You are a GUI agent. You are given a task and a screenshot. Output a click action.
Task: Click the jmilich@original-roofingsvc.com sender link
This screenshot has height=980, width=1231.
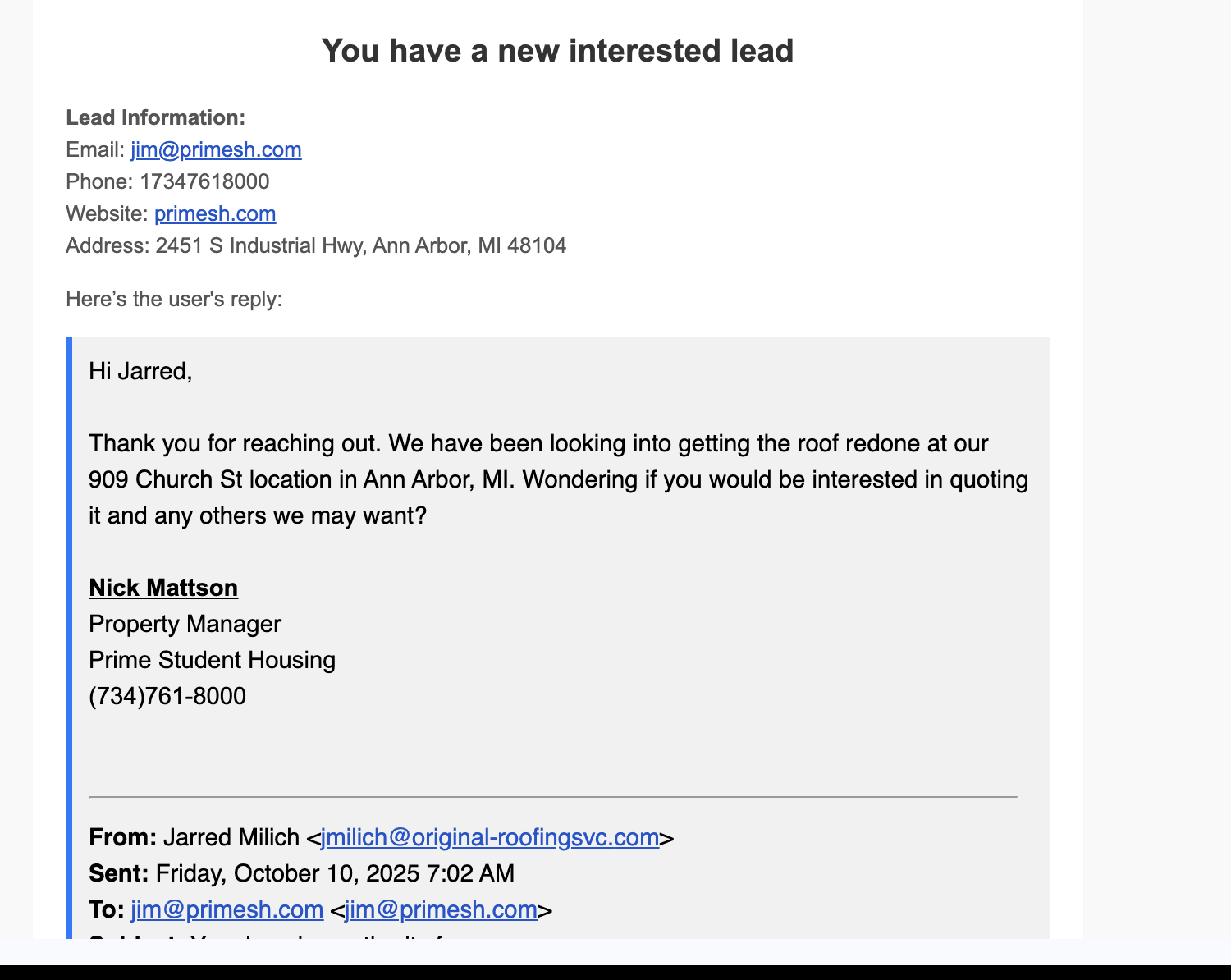click(490, 837)
